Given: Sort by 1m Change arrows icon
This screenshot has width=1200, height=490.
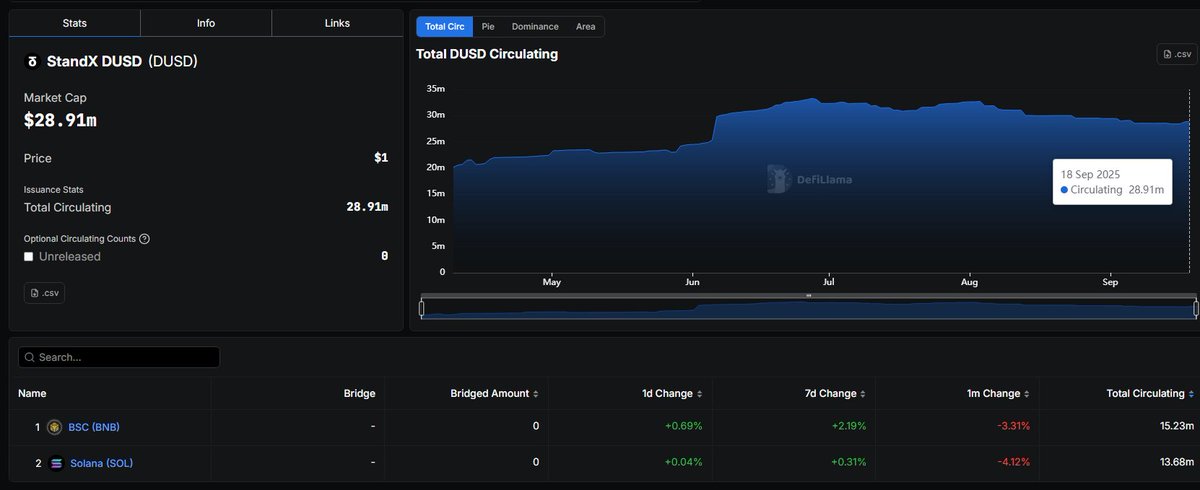Looking at the screenshot, I should point(1027,394).
